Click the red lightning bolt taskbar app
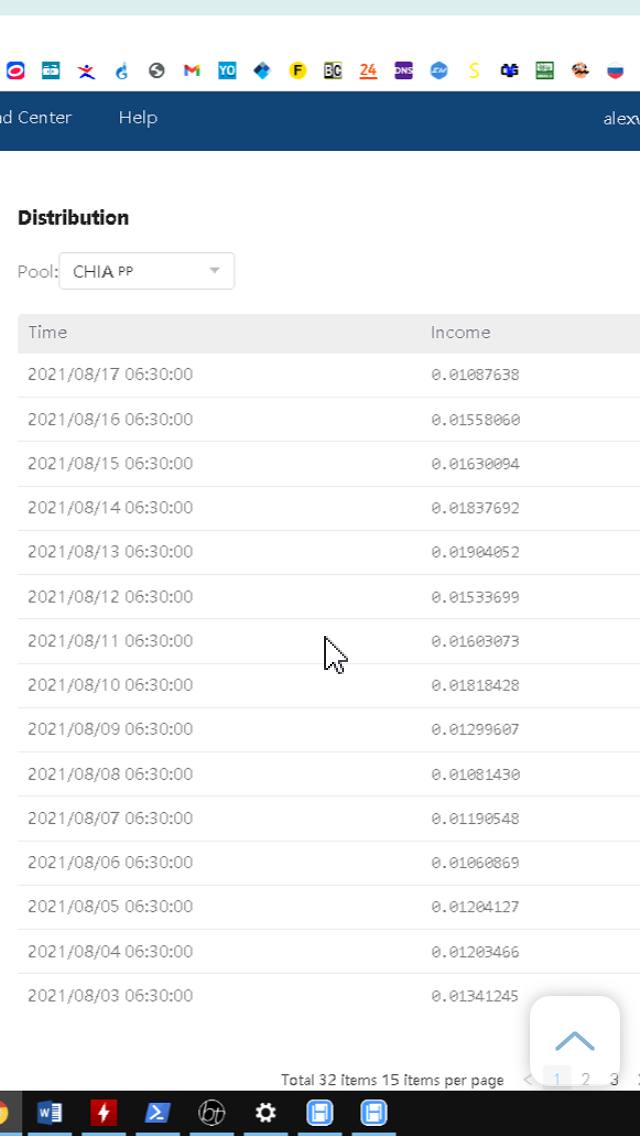The image size is (640, 1136). [103, 1112]
